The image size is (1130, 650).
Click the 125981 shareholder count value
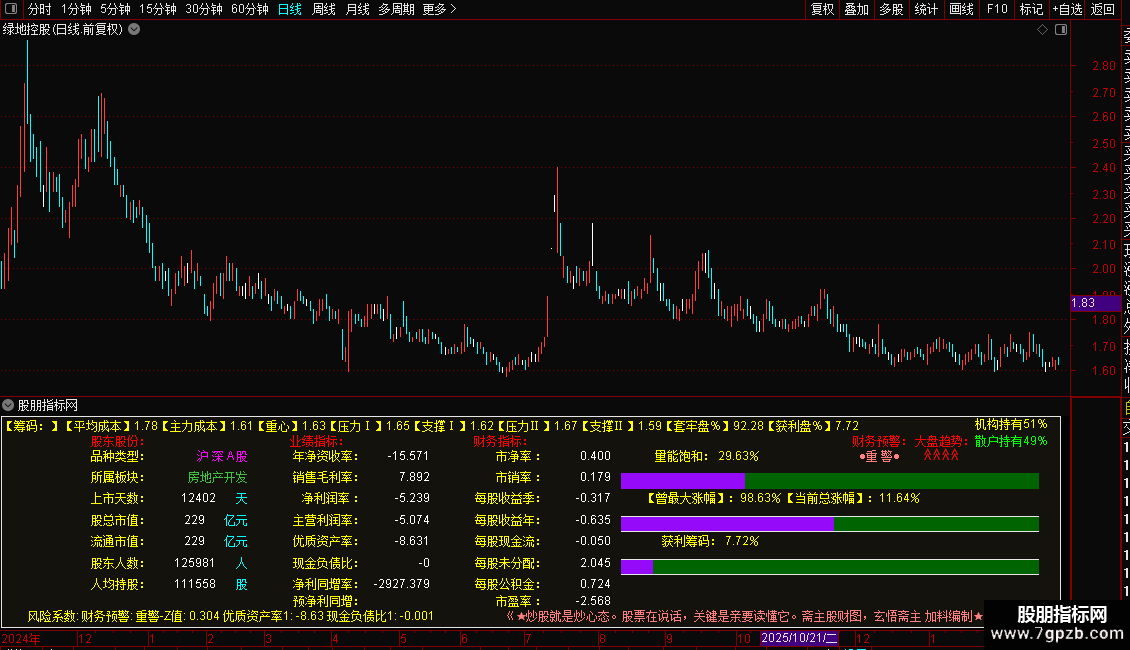195,563
